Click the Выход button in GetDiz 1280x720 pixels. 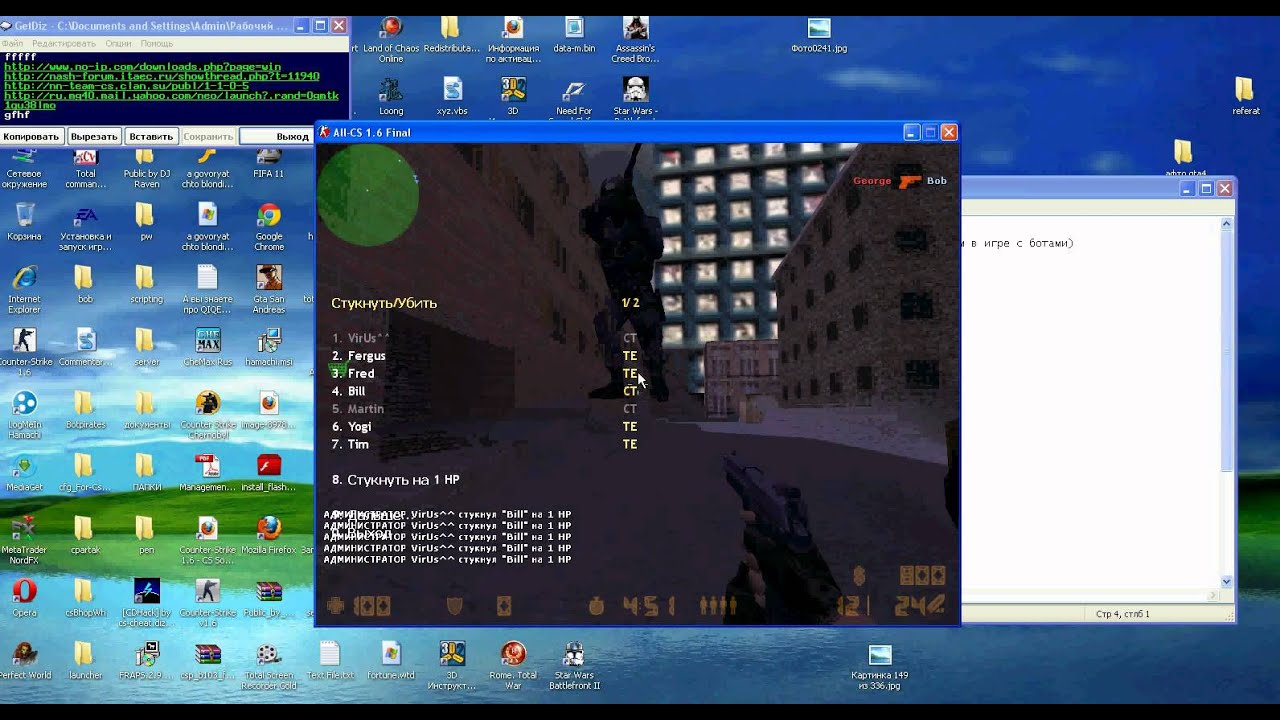[292, 136]
